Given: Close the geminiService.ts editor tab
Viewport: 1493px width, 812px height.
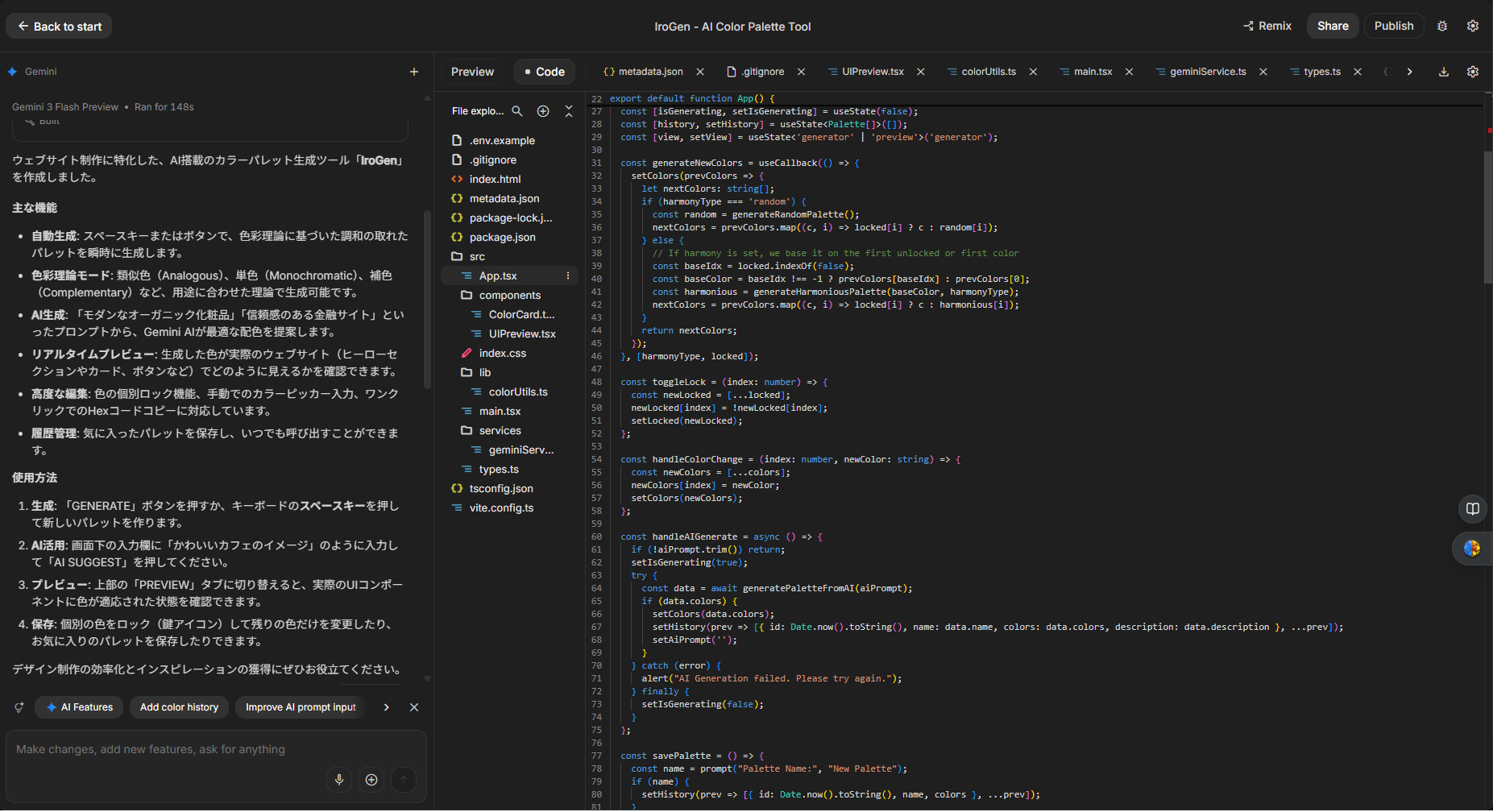Looking at the screenshot, I should [1263, 72].
